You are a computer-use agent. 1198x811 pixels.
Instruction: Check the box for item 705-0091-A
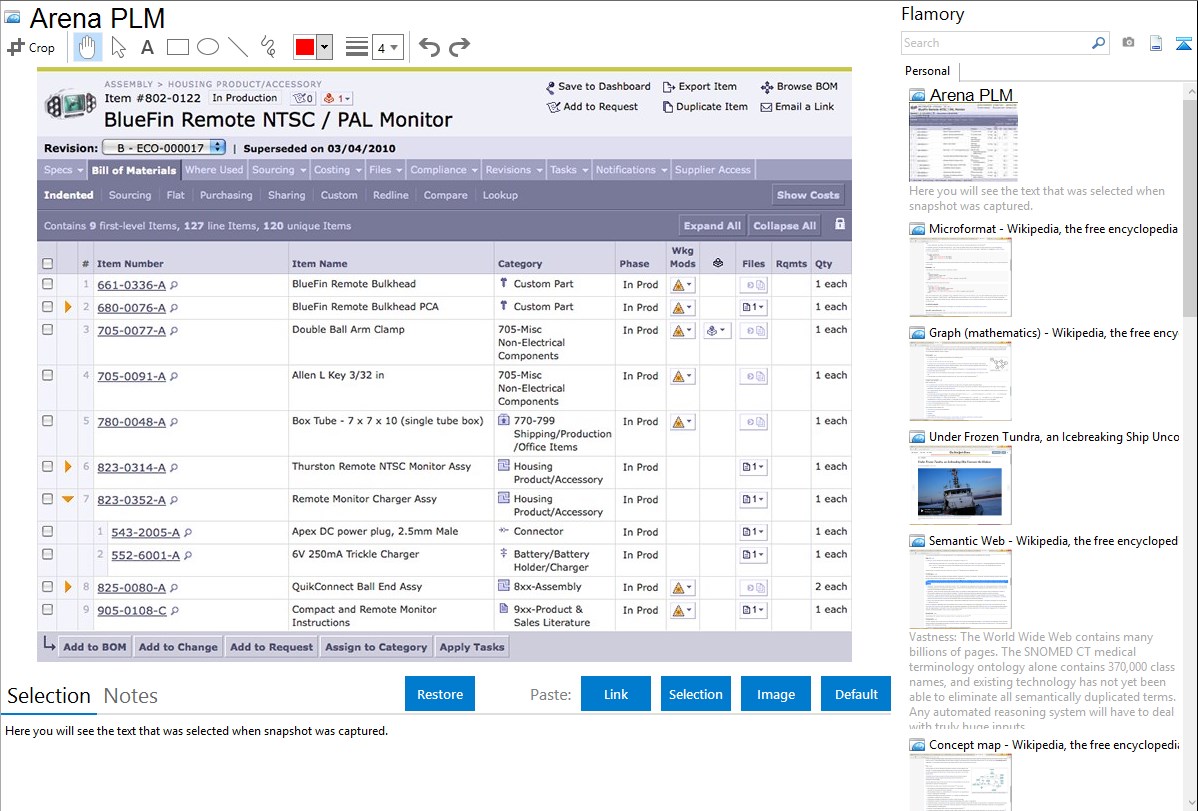[x=47, y=375]
